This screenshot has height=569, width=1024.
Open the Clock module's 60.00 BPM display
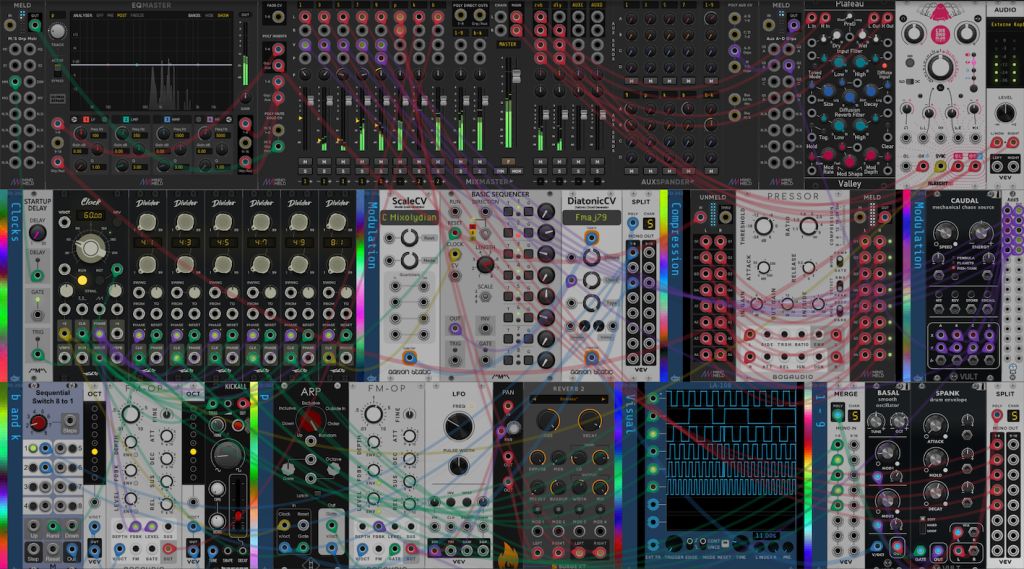[x=93, y=216]
